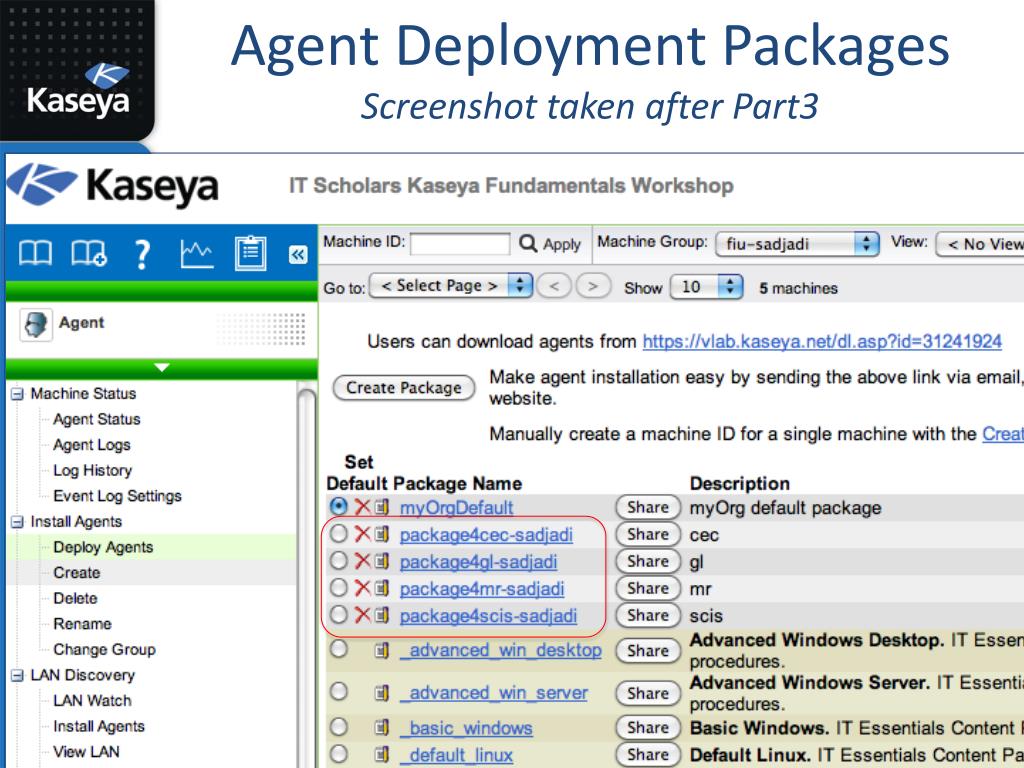This screenshot has width=1024, height=768.
Task: Click package icon beside package4scis-sadjadi
Action: point(382,615)
